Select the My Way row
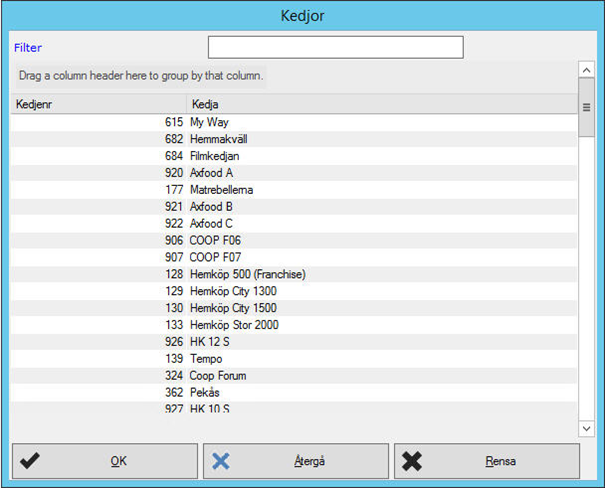 294,122
